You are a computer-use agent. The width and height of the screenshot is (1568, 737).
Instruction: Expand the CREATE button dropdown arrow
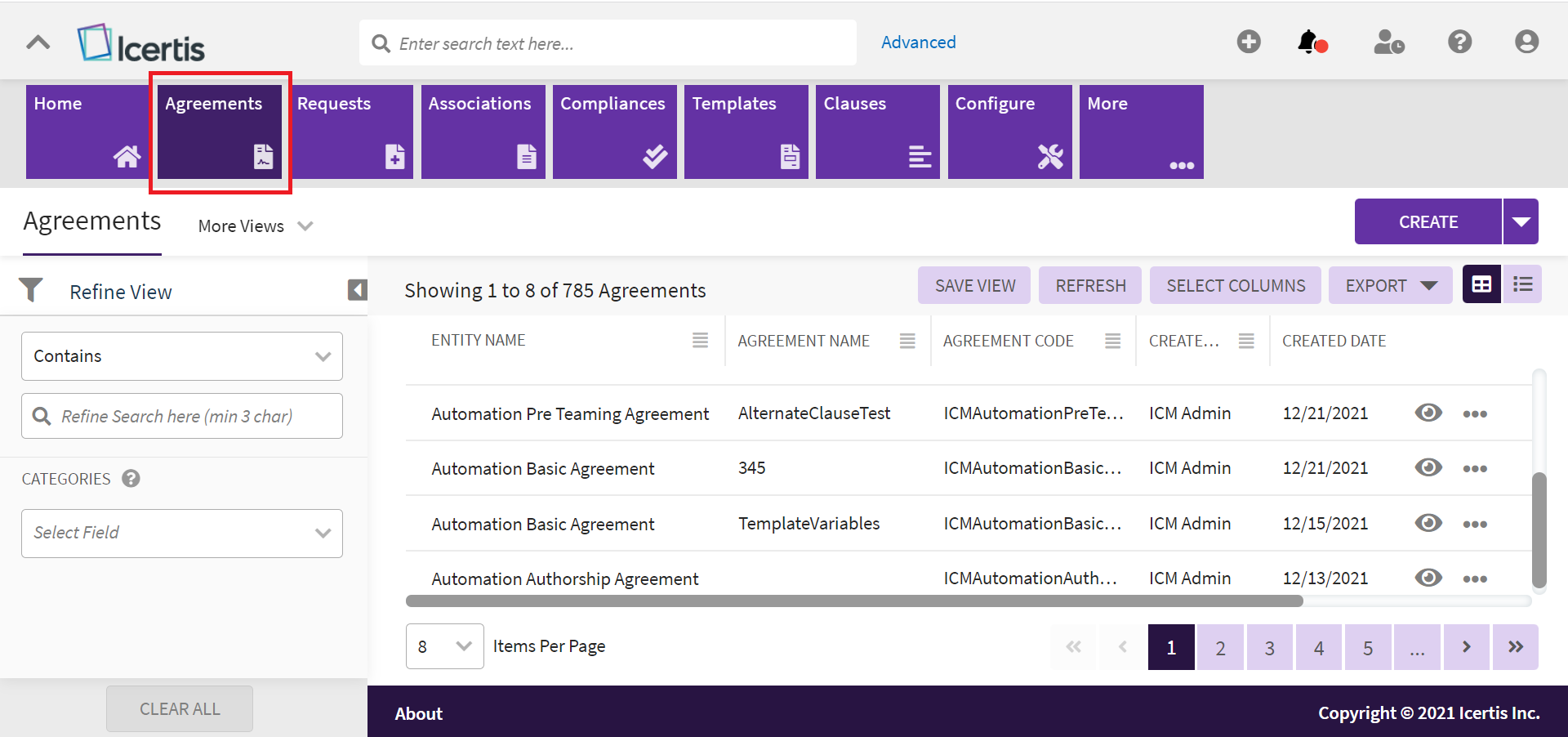click(x=1521, y=222)
